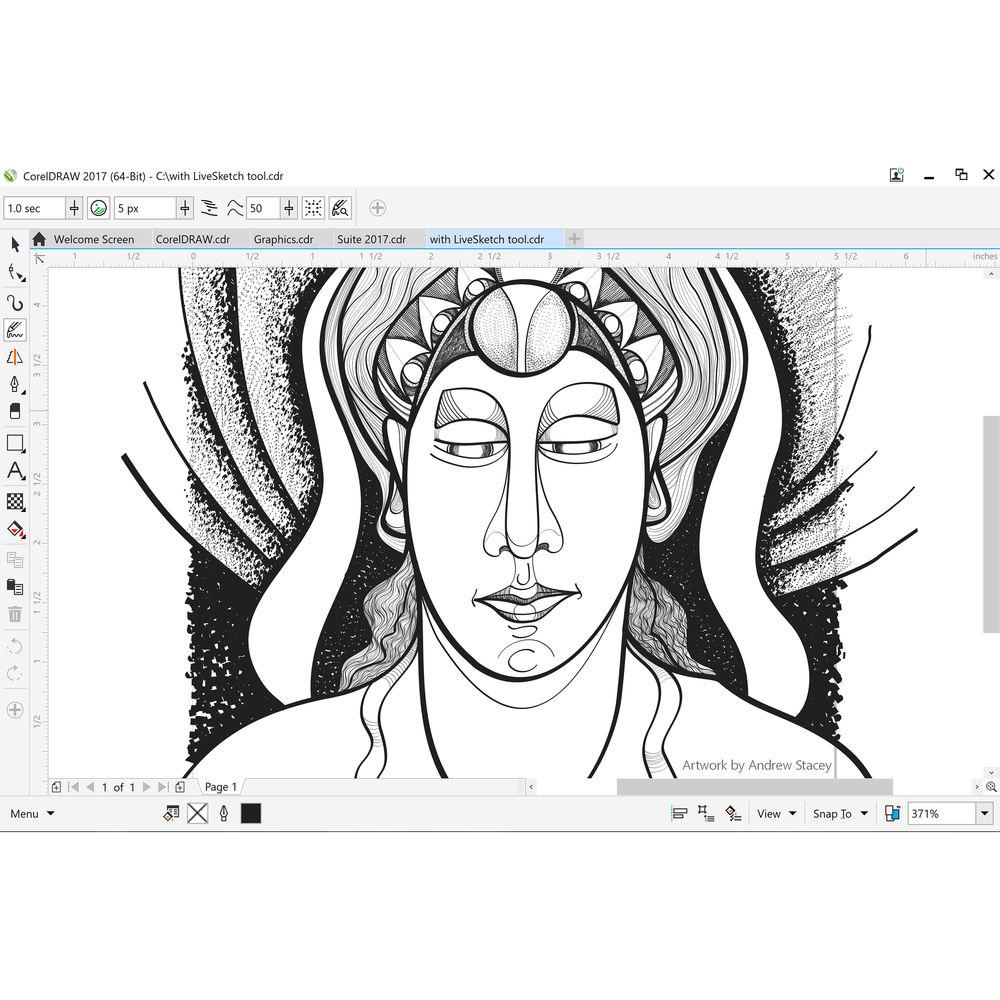Select the Shape edit tool

pyautogui.click(x=15, y=273)
